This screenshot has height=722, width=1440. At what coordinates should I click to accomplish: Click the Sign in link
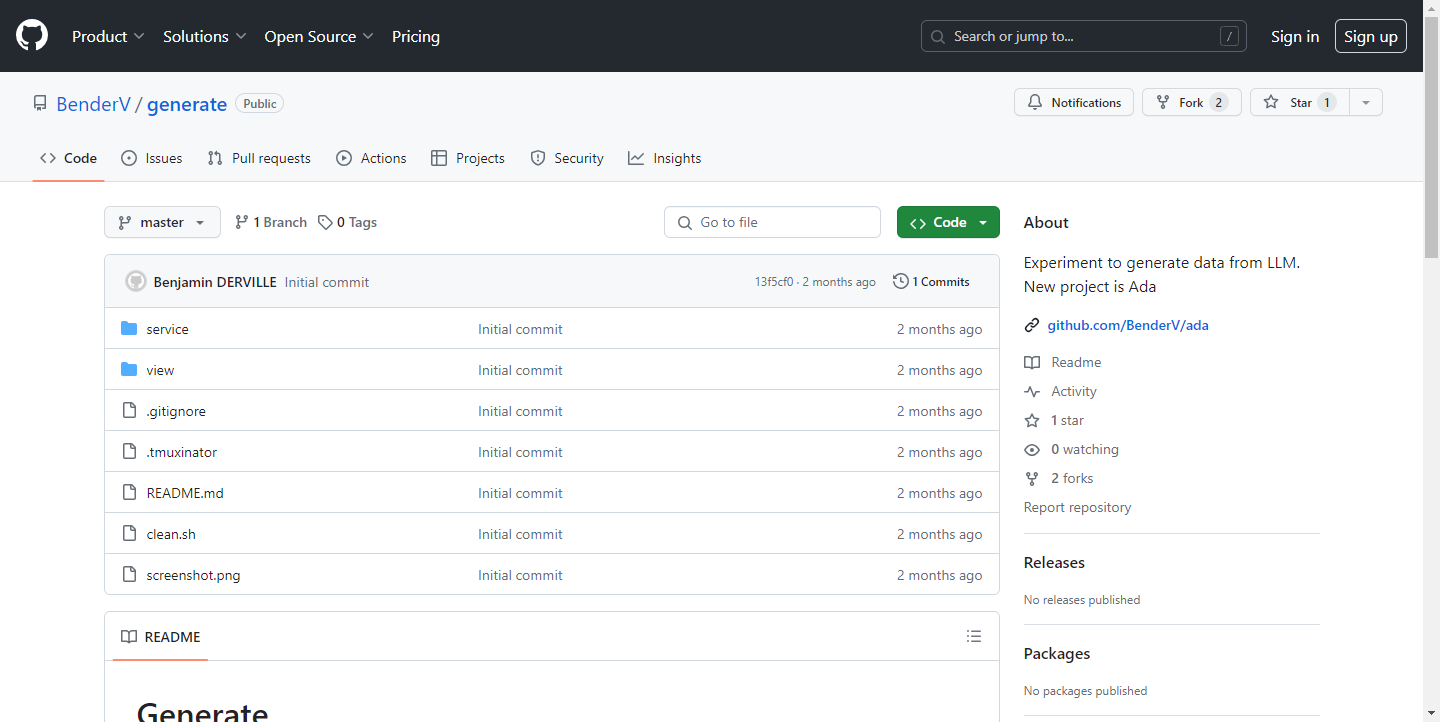(1295, 36)
